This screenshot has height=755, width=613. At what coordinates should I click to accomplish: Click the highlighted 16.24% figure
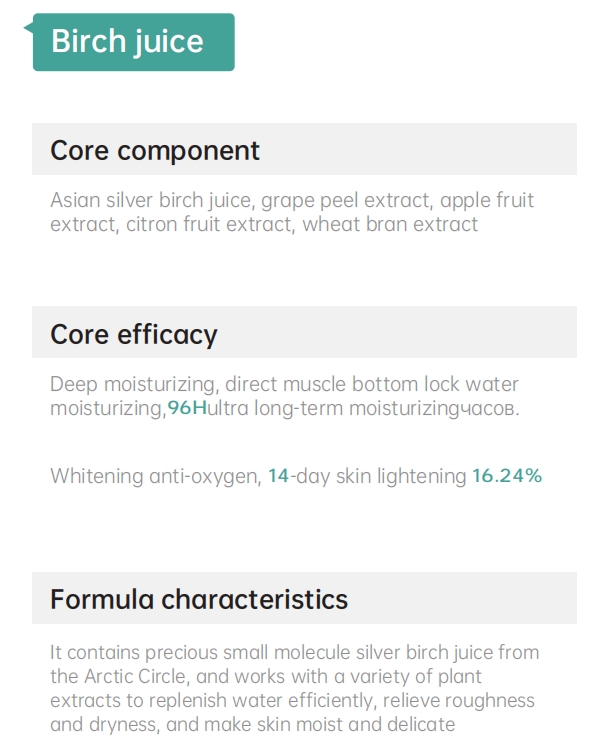(507, 476)
